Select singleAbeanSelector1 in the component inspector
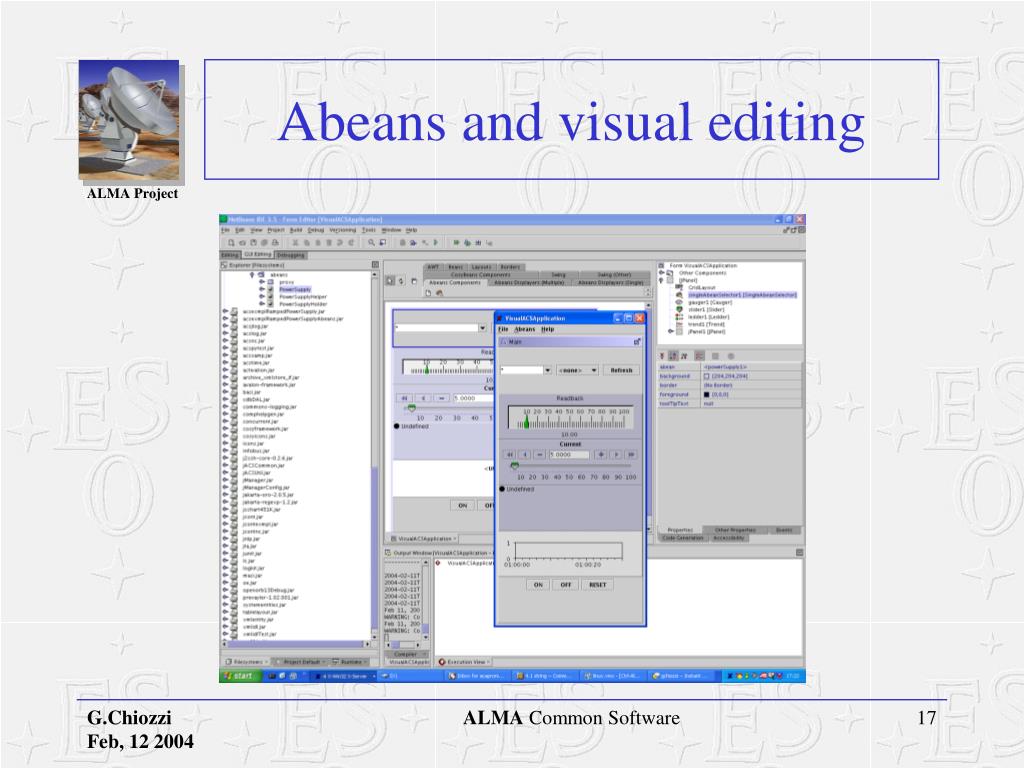This screenshot has height=768, width=1024. (743, 295)
